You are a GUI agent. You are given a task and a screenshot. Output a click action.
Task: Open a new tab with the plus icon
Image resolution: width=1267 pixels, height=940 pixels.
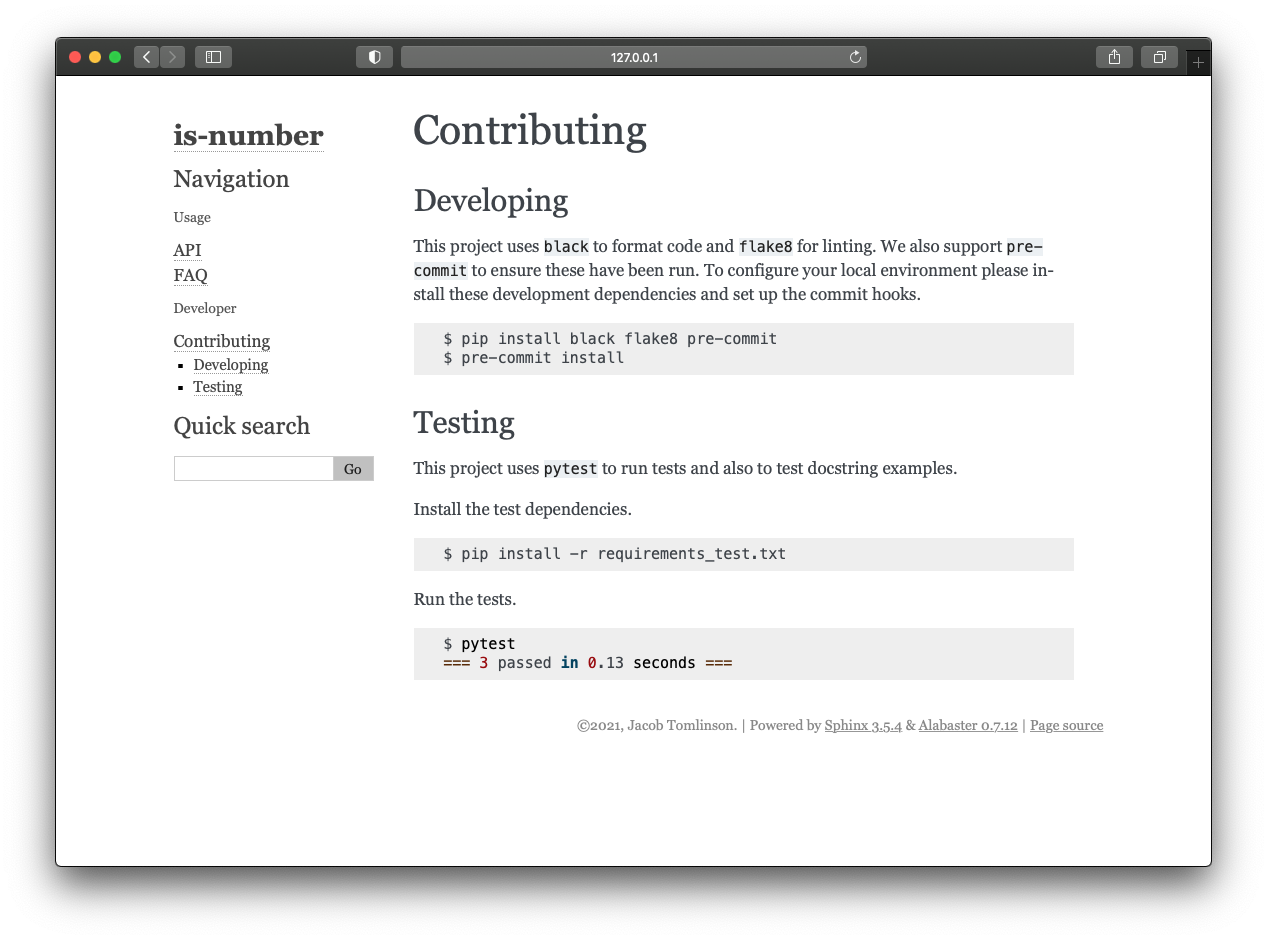[x=1197, y=61]
